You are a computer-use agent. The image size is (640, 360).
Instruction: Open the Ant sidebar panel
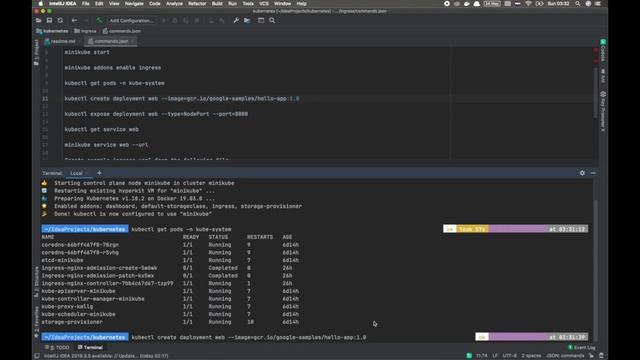coord(603,76)
